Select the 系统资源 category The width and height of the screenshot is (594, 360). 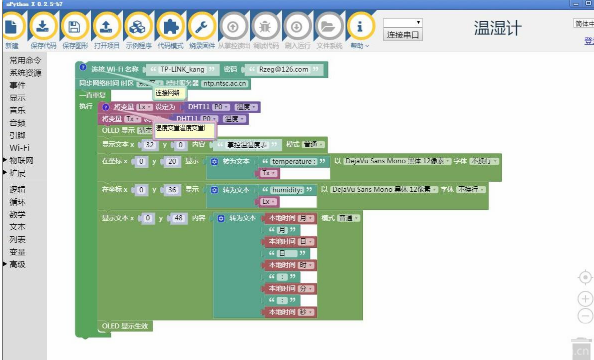(x=25, y=73)
